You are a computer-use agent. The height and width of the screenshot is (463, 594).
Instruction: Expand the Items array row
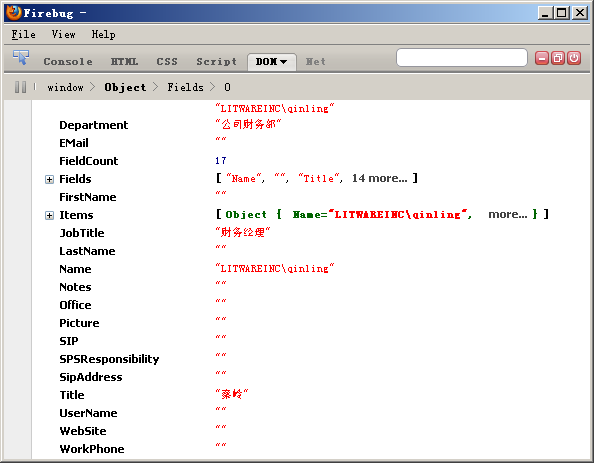tap(49, 215)
